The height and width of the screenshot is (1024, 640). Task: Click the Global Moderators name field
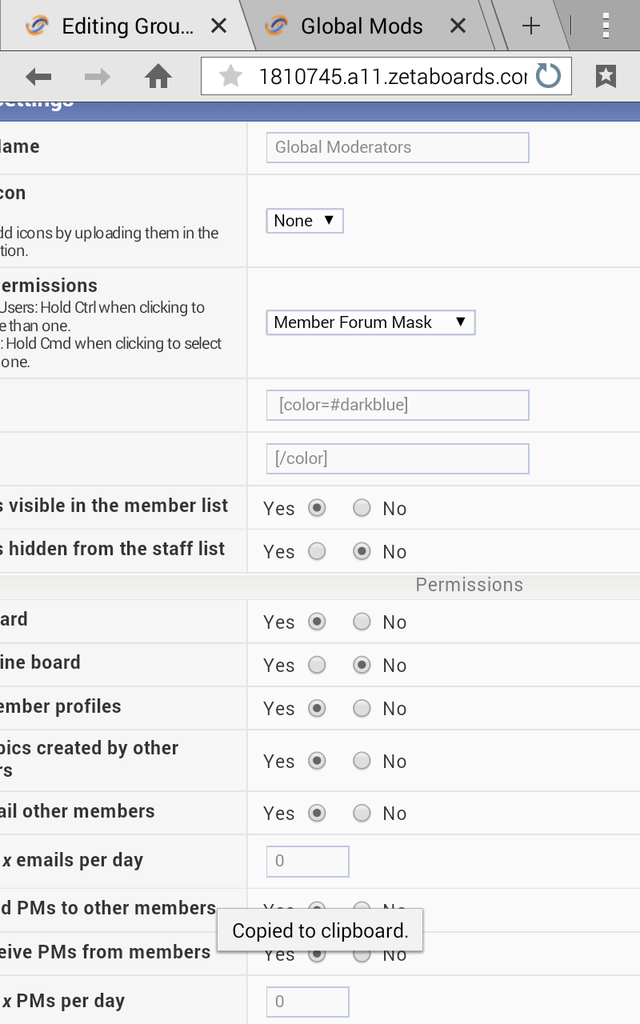(x=397, y=147)
